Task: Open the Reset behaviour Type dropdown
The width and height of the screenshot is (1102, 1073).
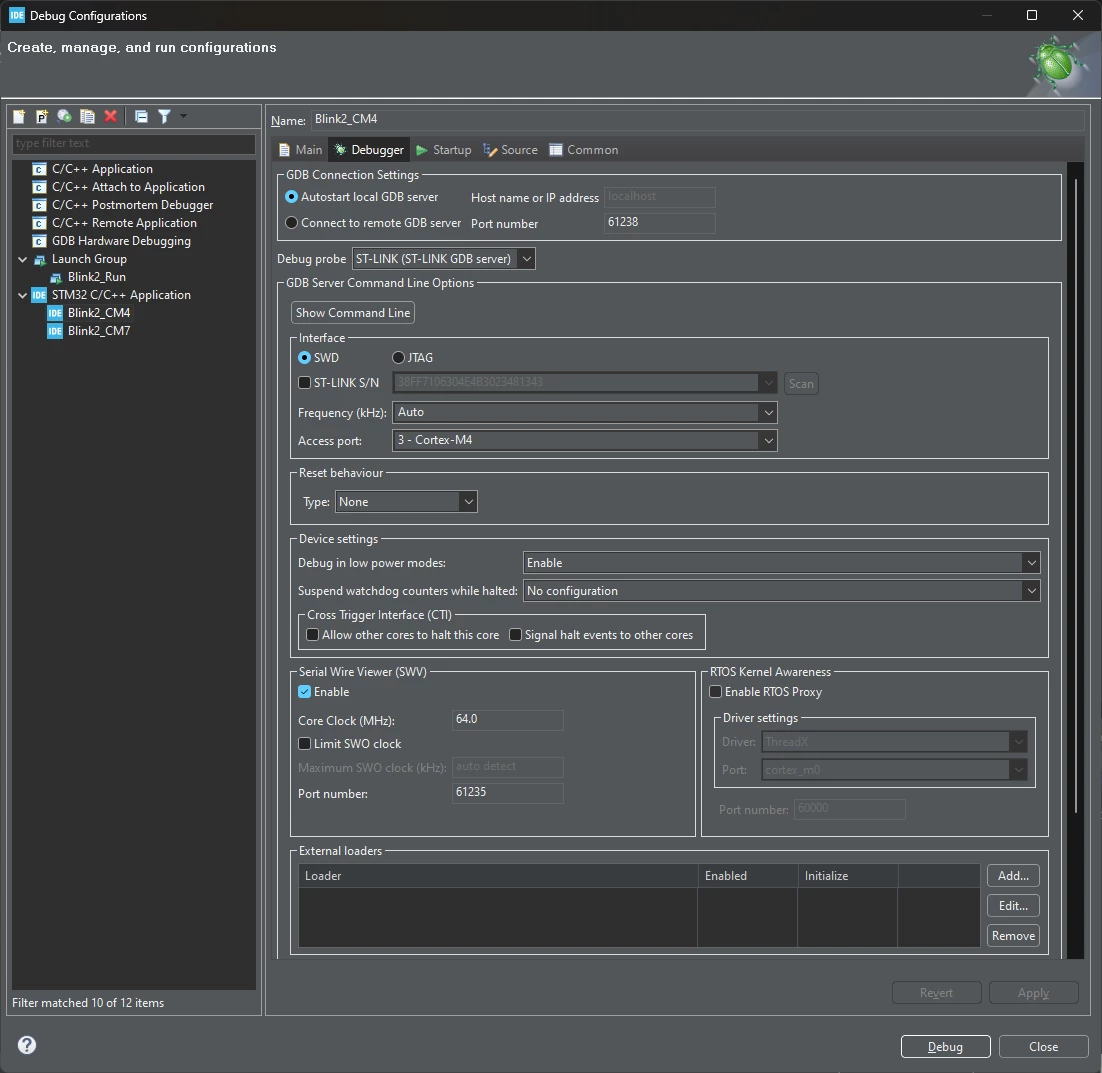Action: click(406, 502)
